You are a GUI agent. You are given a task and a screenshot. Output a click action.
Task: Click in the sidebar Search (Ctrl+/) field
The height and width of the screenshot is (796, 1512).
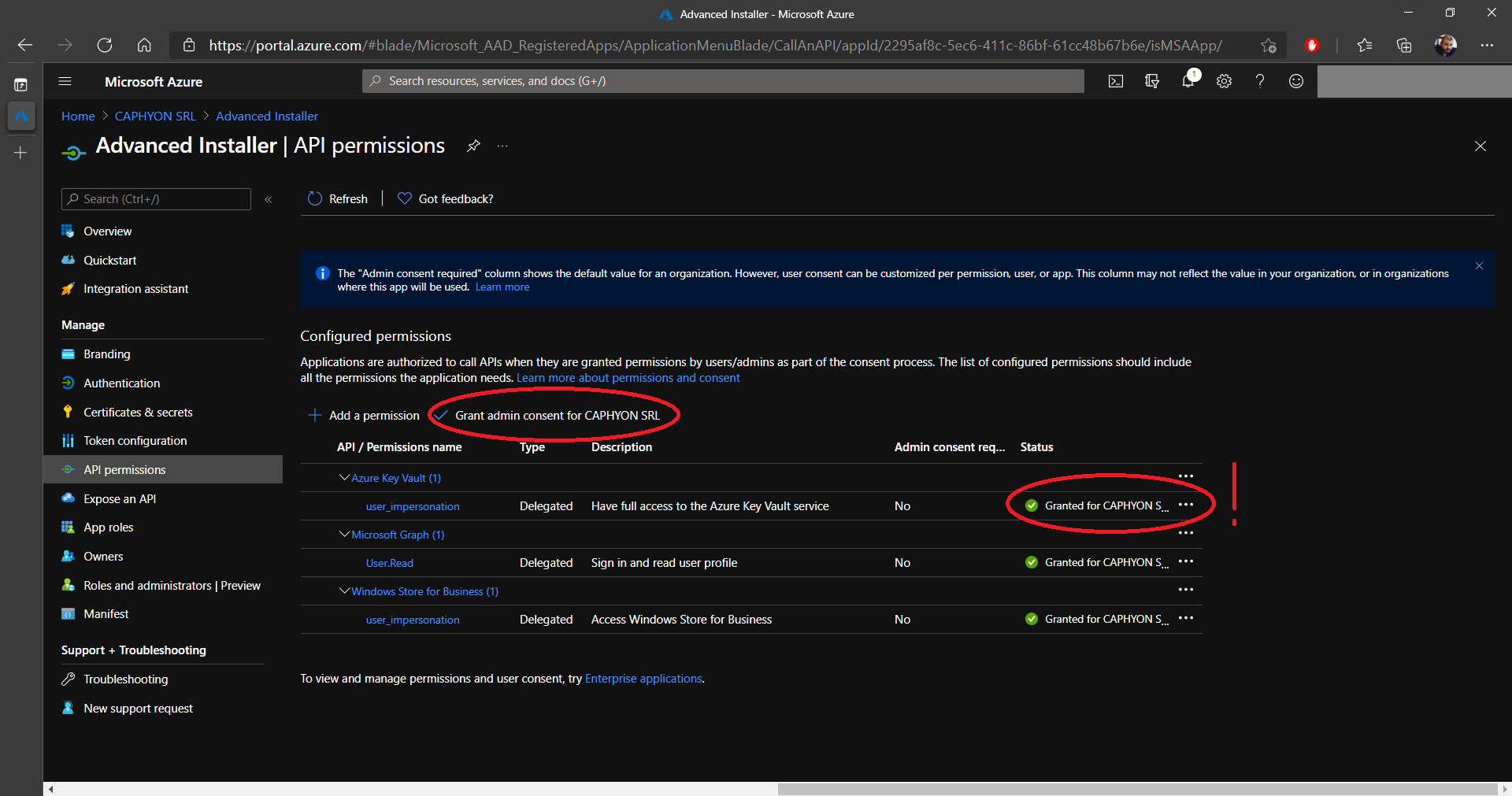(156, 199)
